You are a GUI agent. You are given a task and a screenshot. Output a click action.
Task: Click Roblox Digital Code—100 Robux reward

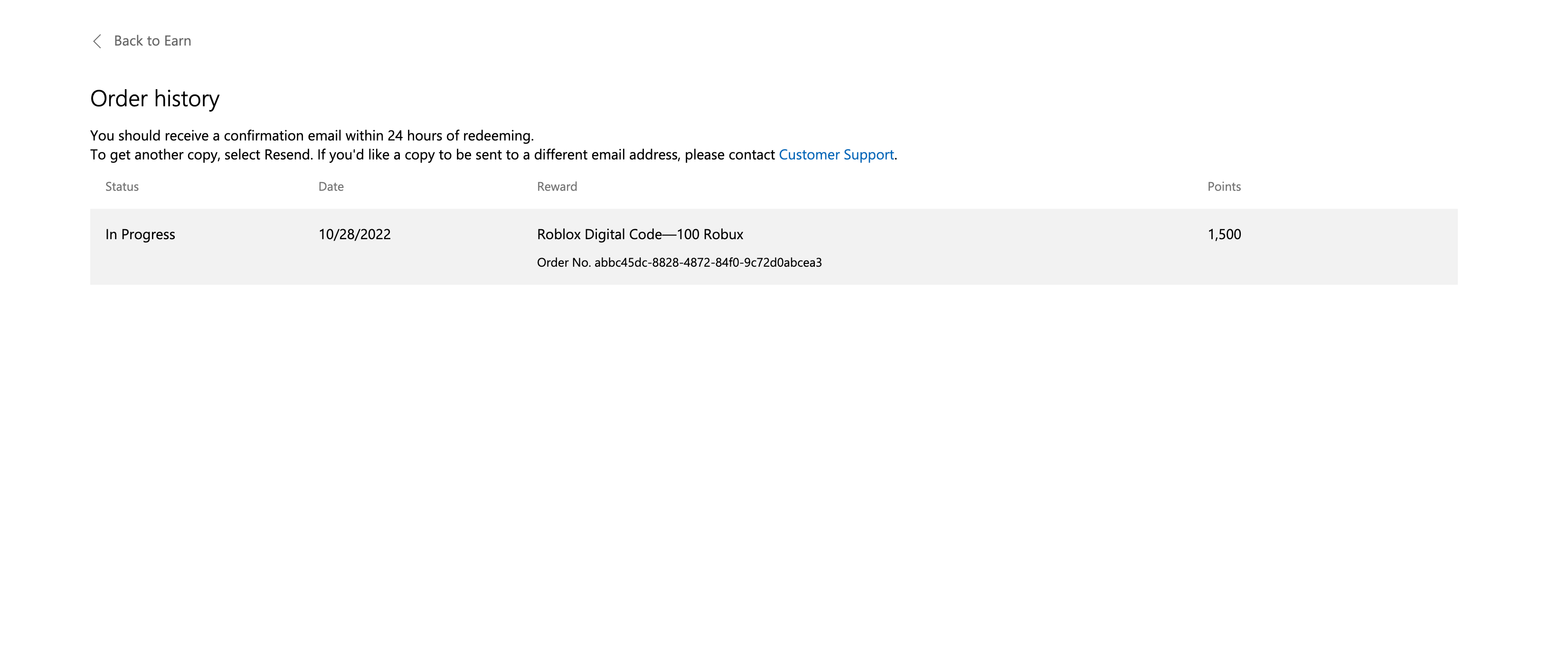(x=640, y=234)
